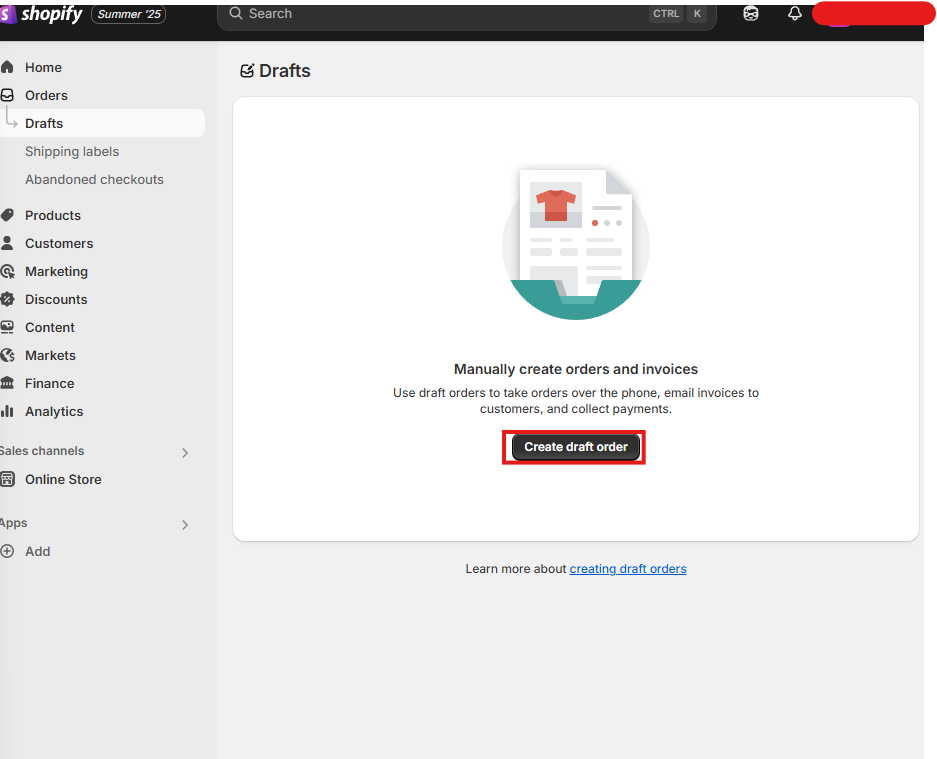This screenshot has height=759, width=937.
Task: Click Add apps label
Action: 38,552
